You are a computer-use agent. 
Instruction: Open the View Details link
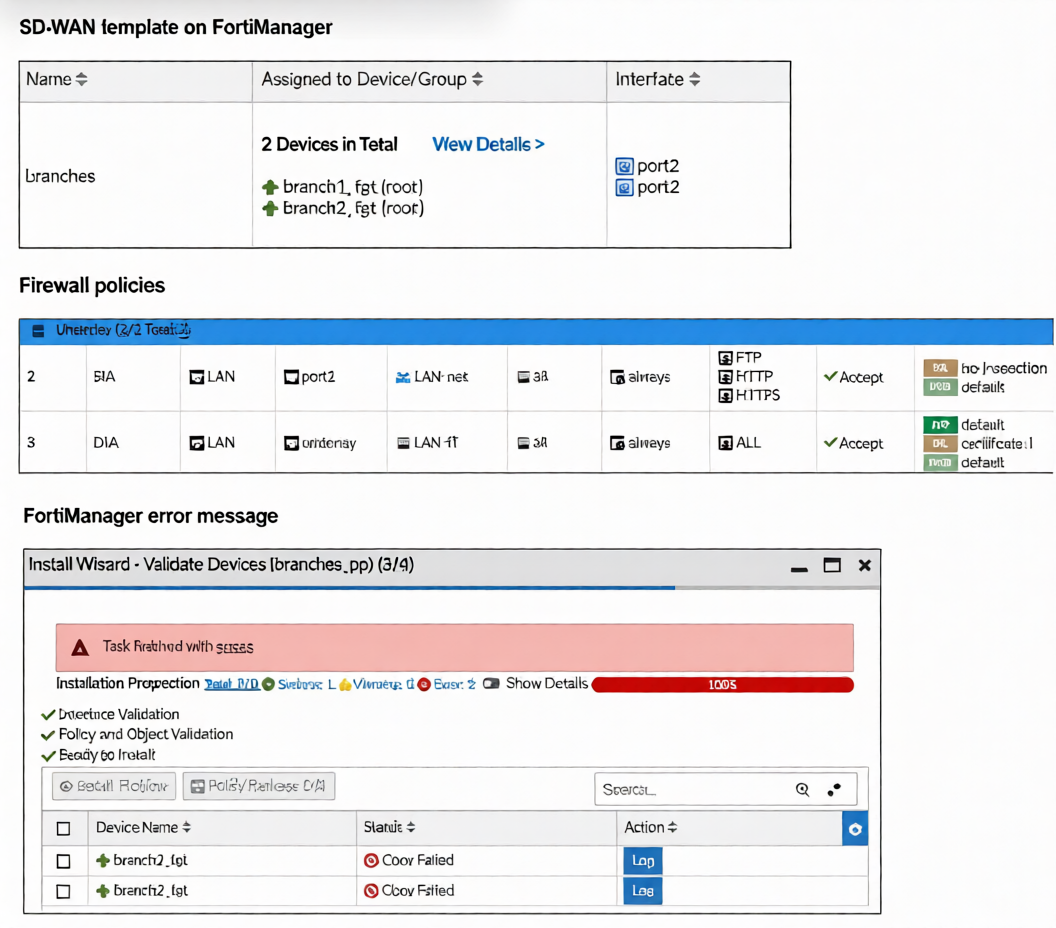(x=488, y=144)
